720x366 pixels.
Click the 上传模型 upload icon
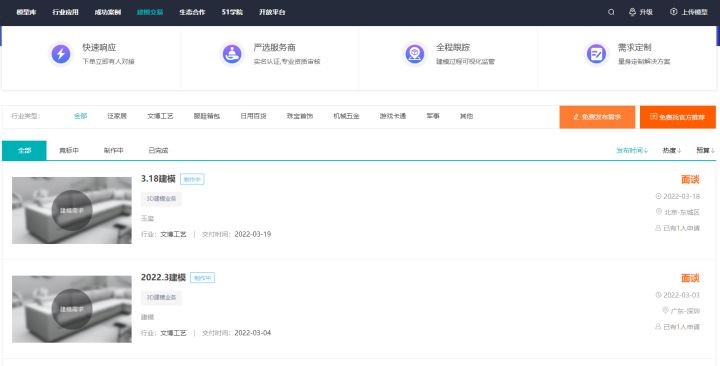click(x=674, y=12)
